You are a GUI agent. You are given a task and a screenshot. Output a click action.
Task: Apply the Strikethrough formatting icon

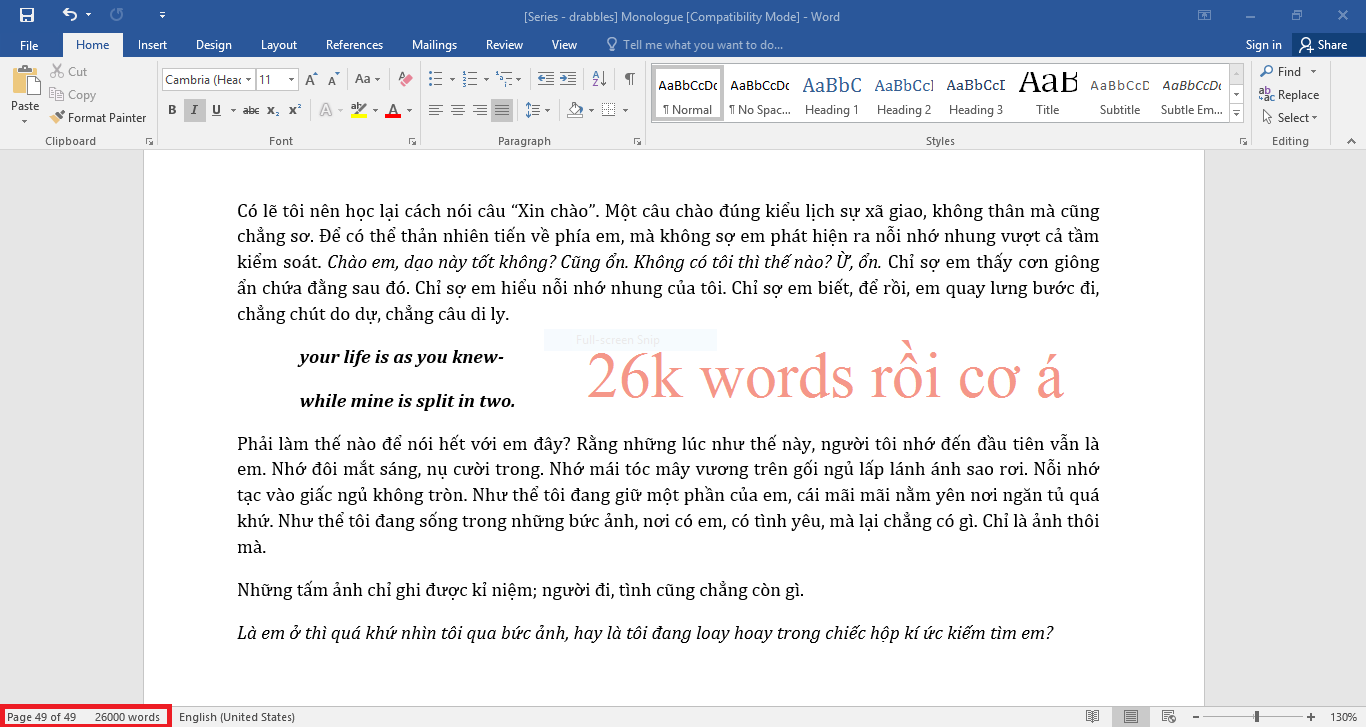(x=251, y=110)
